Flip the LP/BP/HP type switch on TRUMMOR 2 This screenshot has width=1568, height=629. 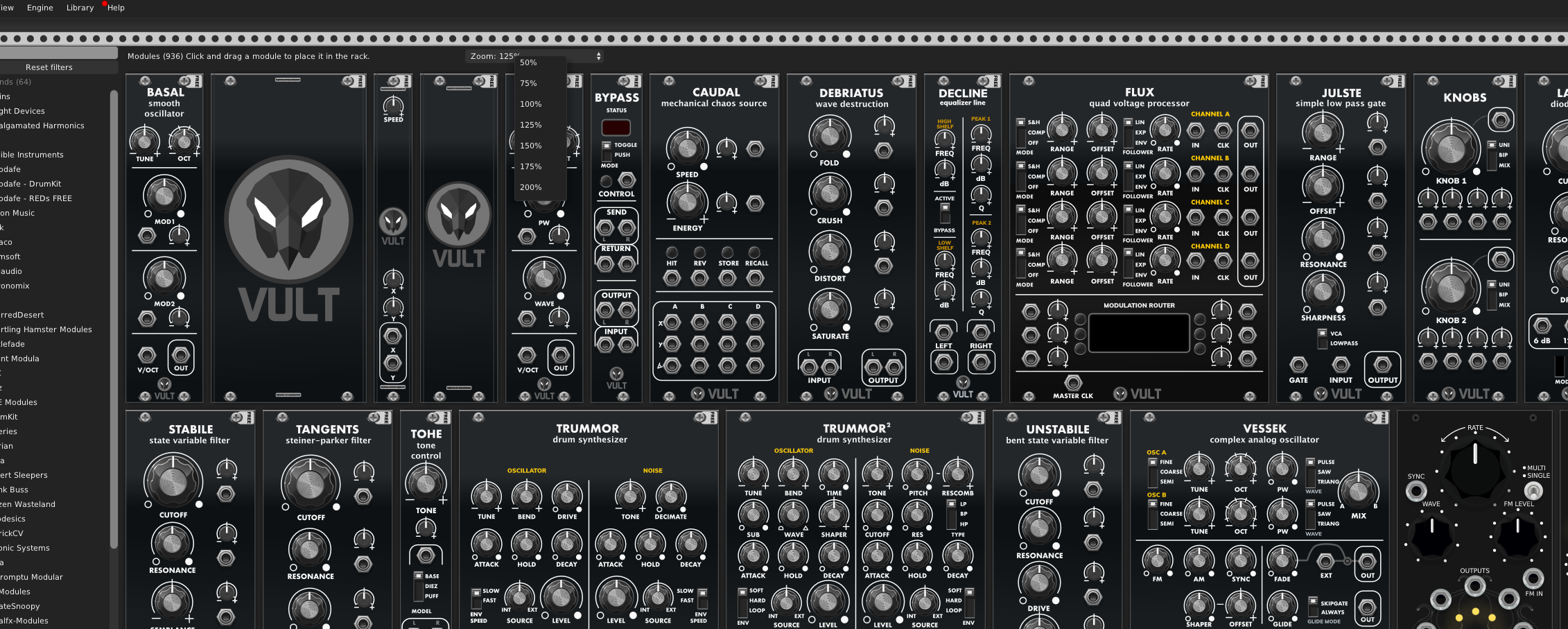click(950, 514)
